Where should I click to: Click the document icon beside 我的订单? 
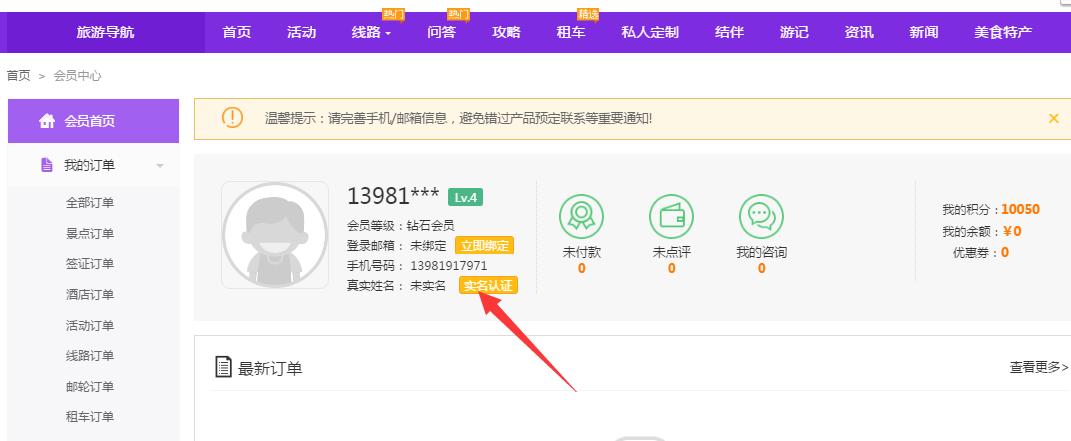point(47,165)
